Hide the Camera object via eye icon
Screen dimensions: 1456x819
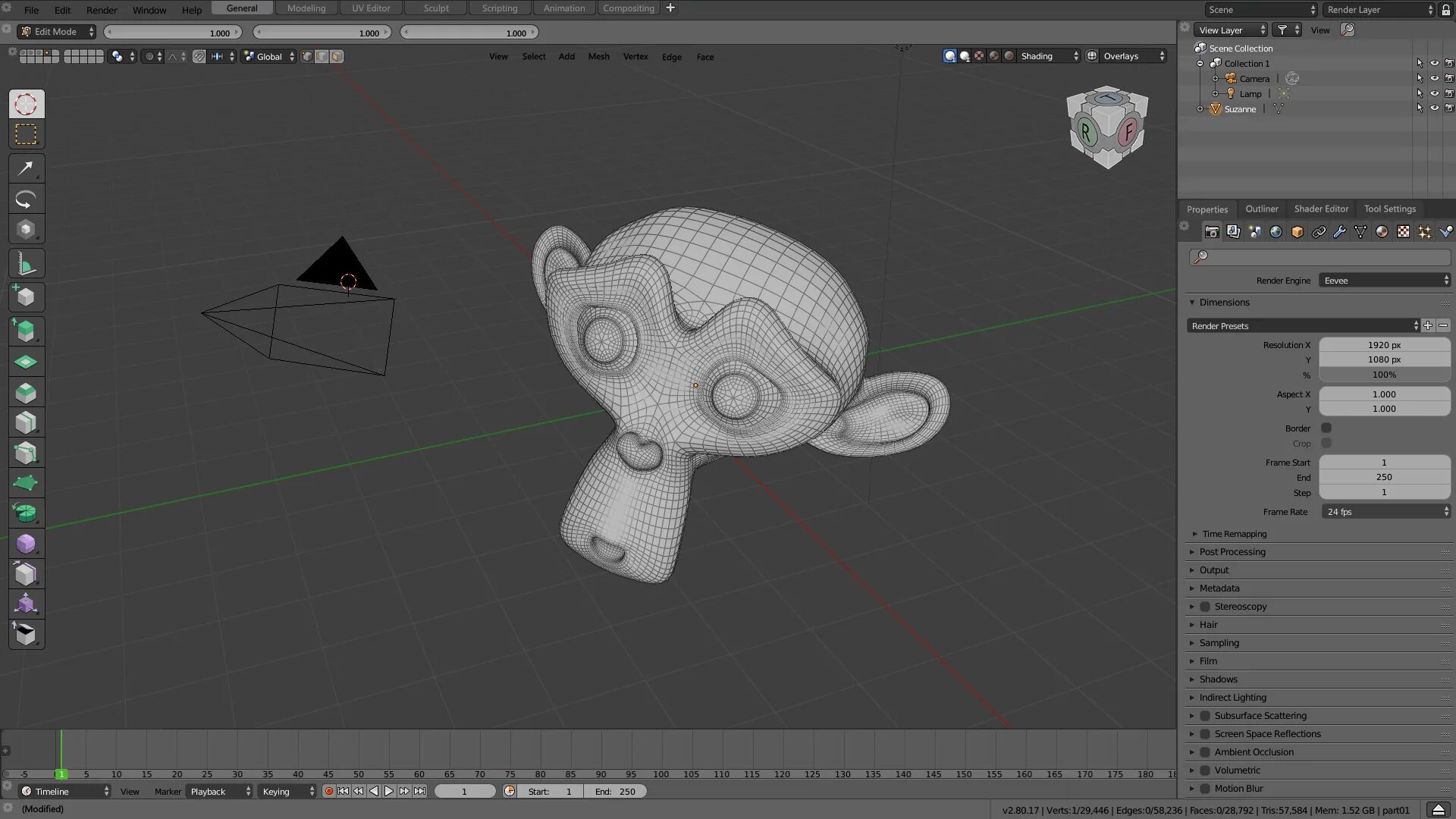tap(1434, 79)
